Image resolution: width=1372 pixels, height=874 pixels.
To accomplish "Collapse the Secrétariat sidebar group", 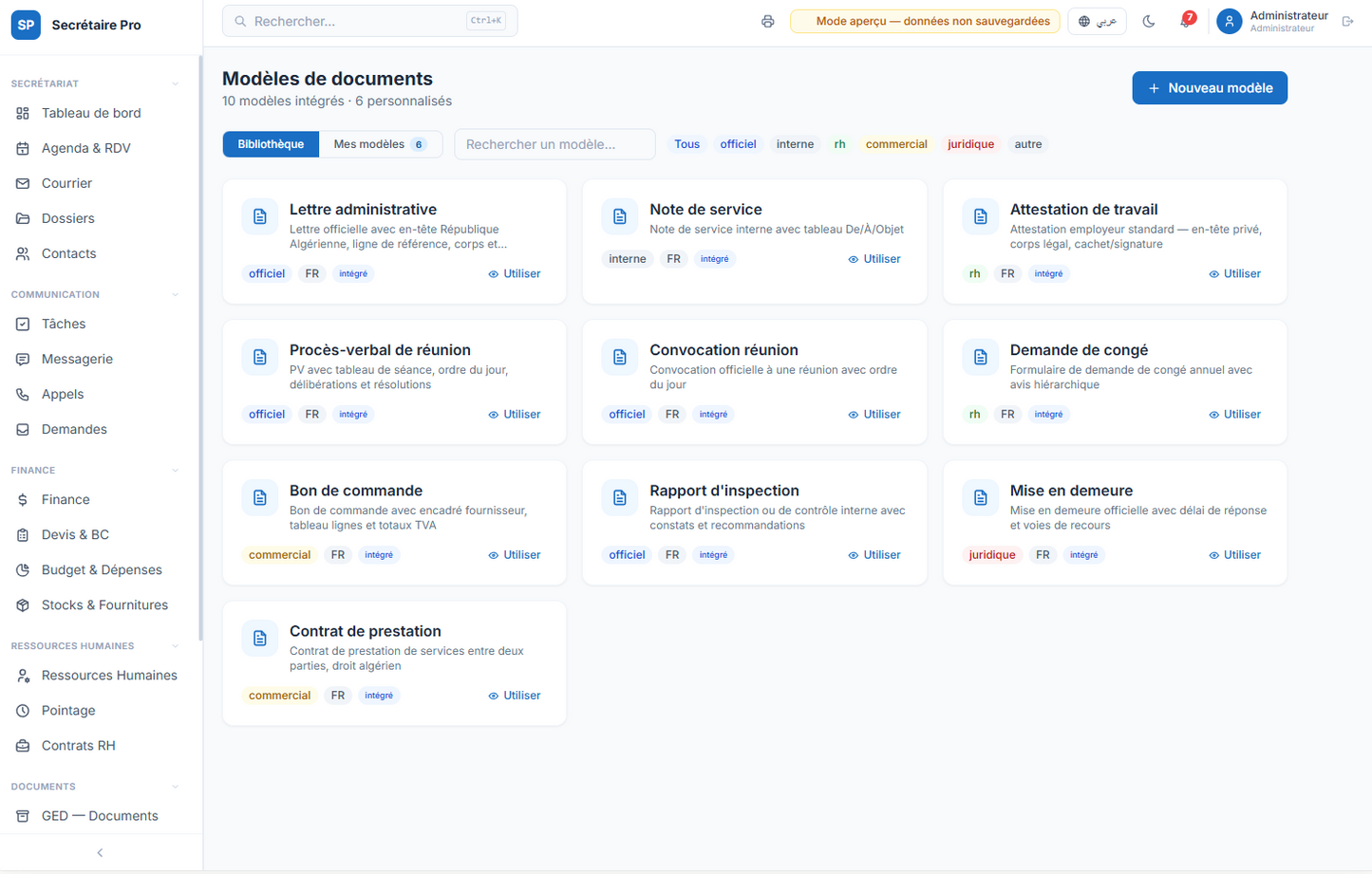I will click(x=176, y=84).
